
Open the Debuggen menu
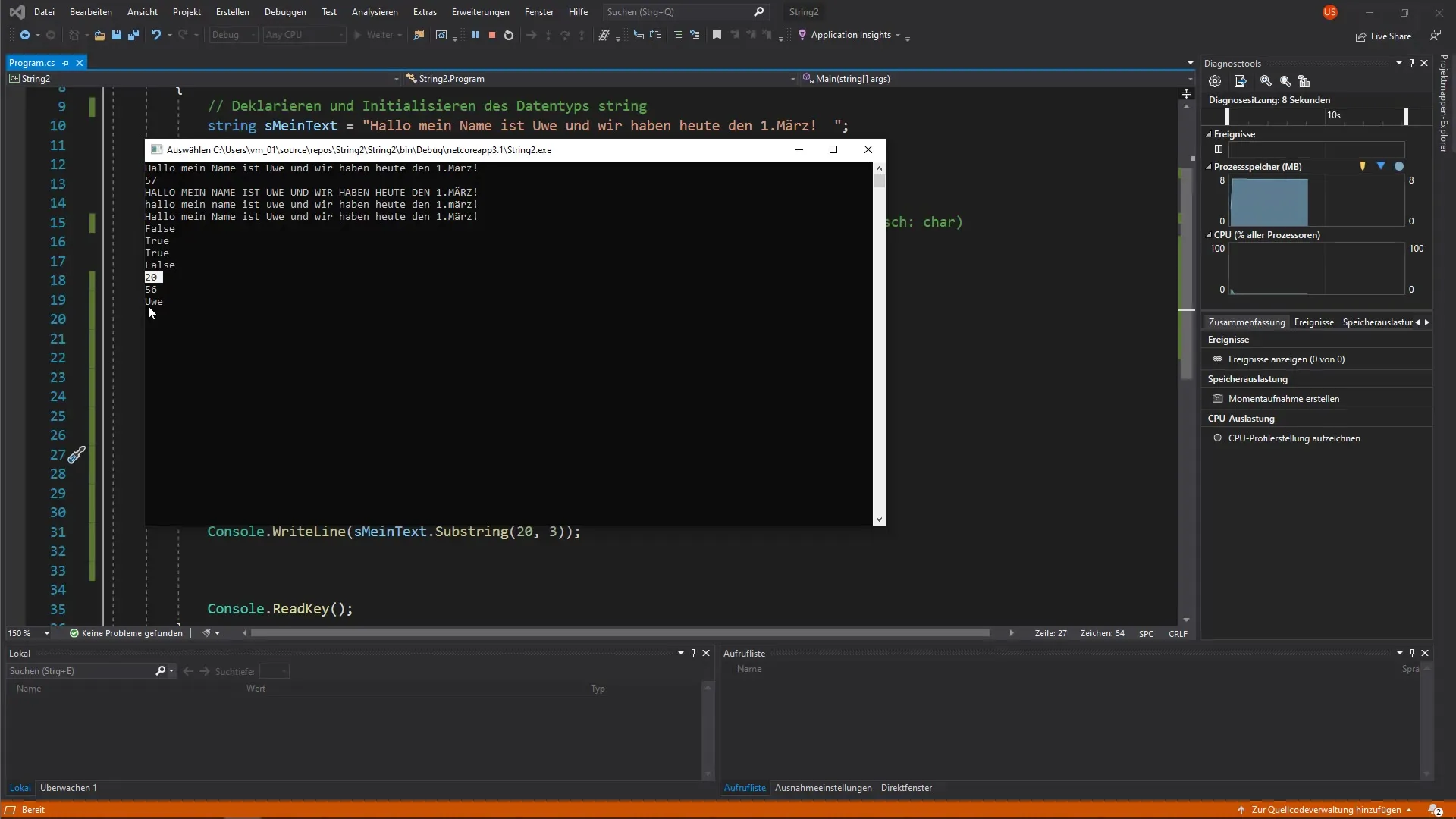coord(285,12)
